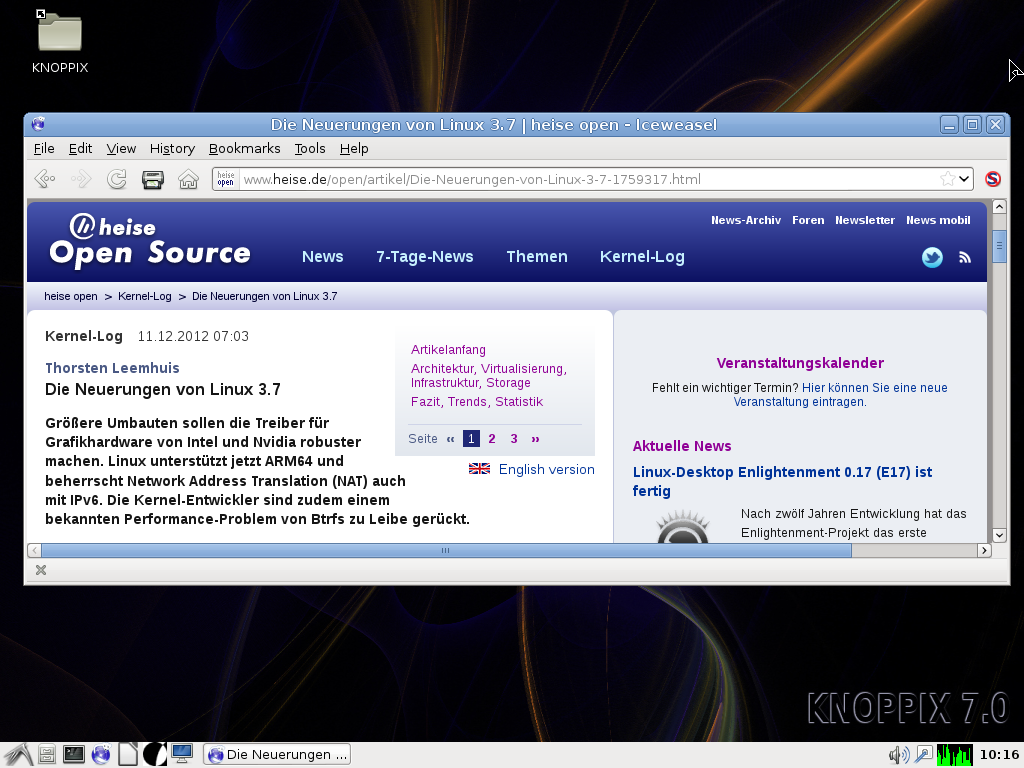Reload the current page
This screenshot has height=768, width=1024.
(117, 178)
